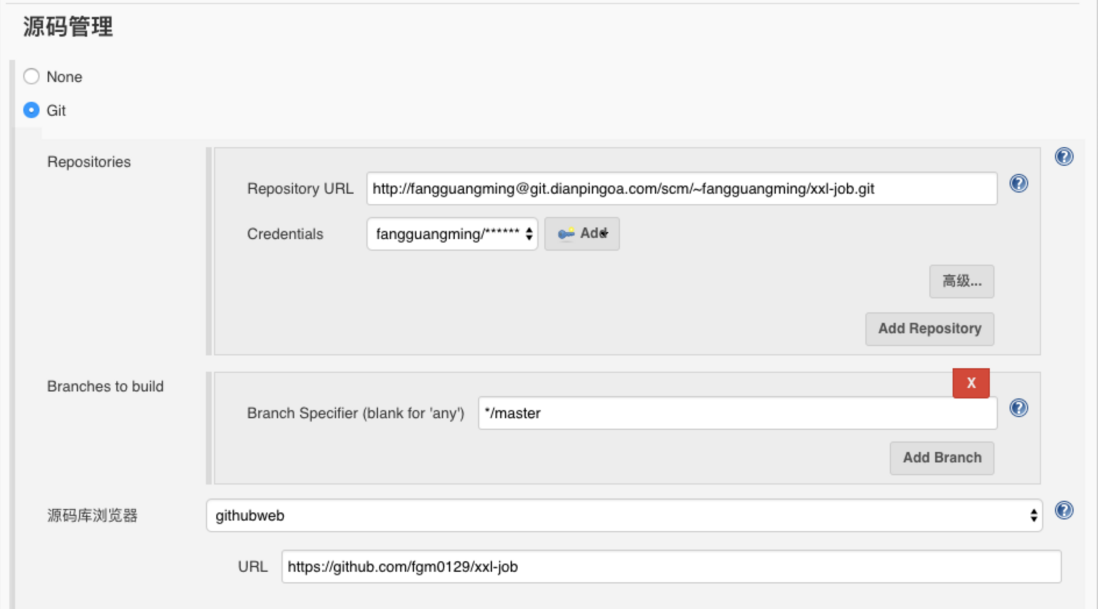Click the 源码库浏览器 label
1098x609 pixels.
pos(92,516)
